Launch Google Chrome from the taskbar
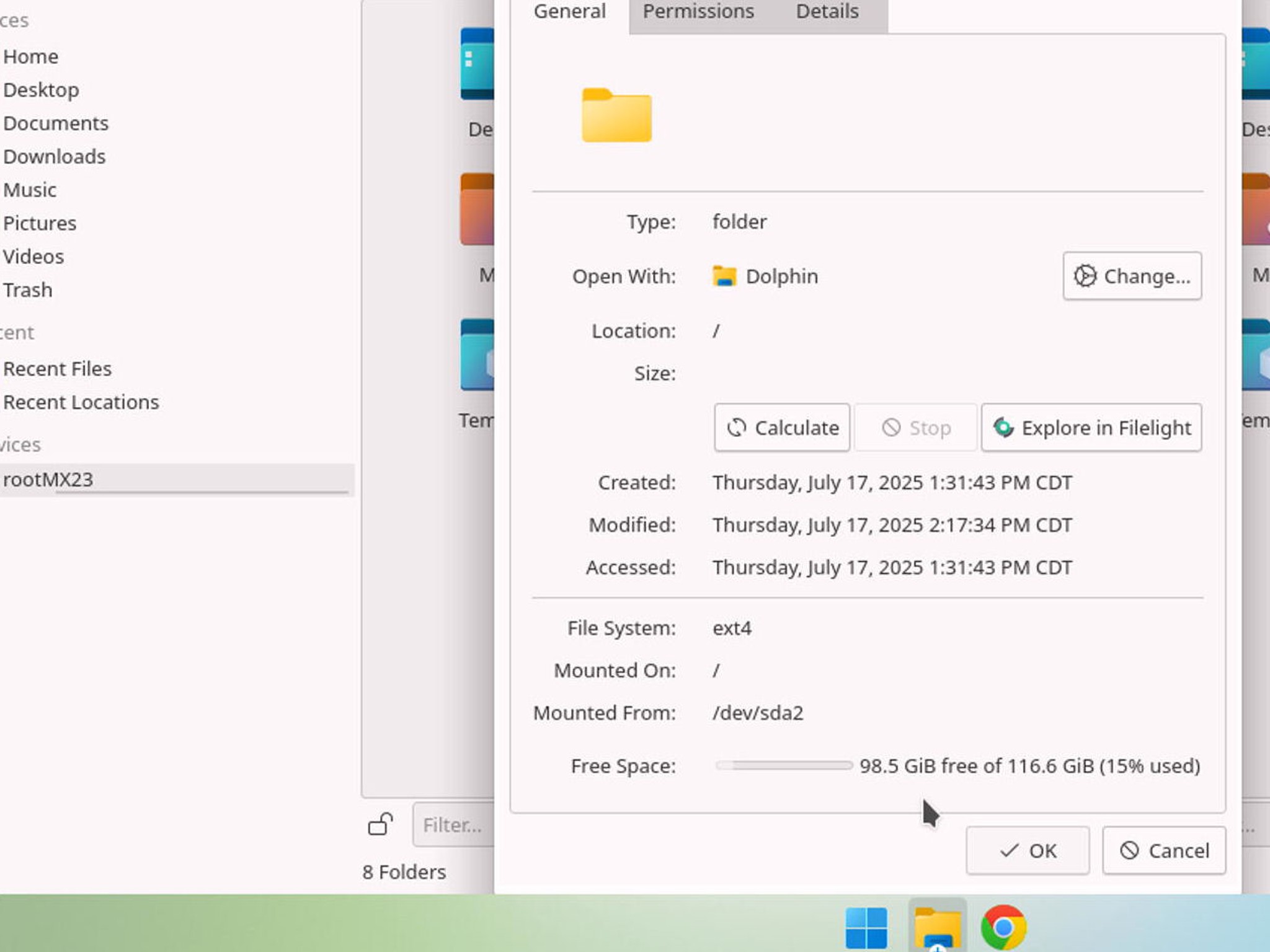The height and width of the screenshot is (952, 1270). coord(1003,928)
